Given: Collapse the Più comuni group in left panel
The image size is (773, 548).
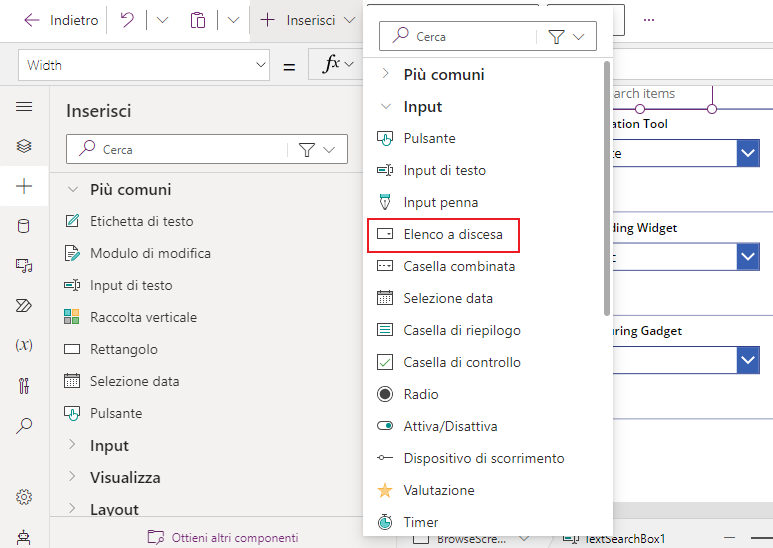Looking at the screenshot, I should [73, 189].
